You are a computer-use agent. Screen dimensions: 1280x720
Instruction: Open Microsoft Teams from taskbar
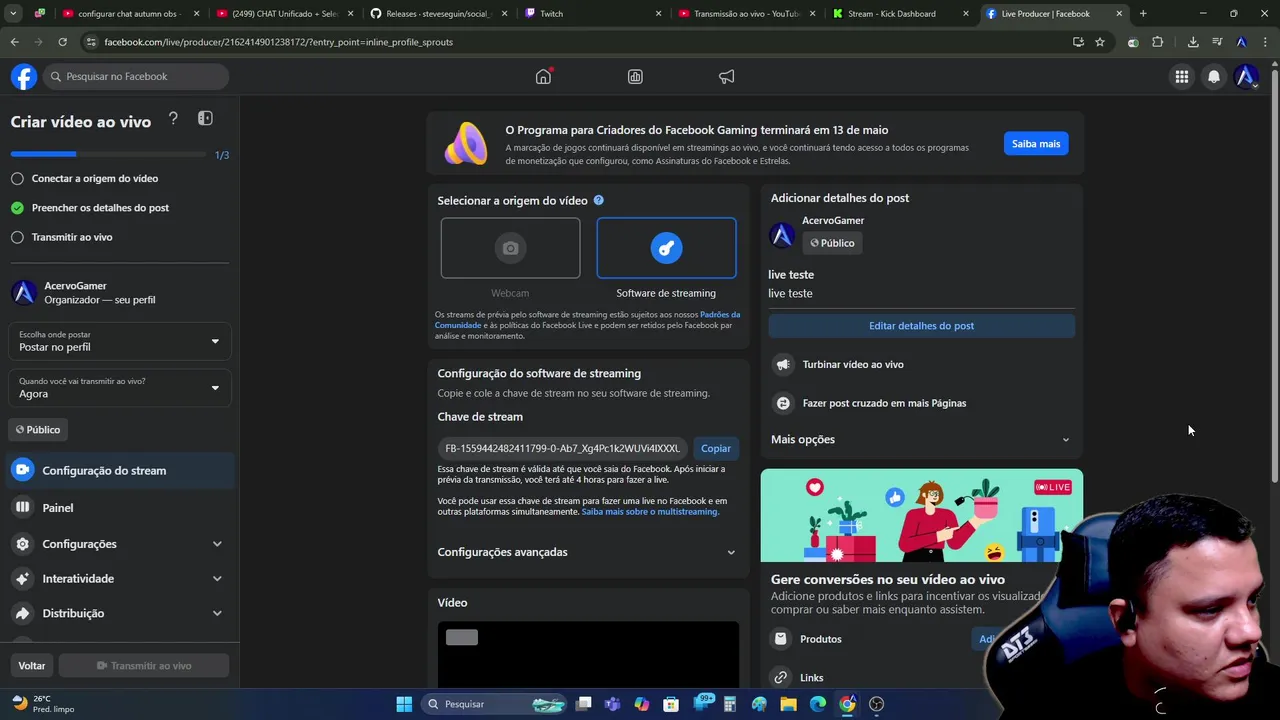pyautogui.click(x=612, y=704)
